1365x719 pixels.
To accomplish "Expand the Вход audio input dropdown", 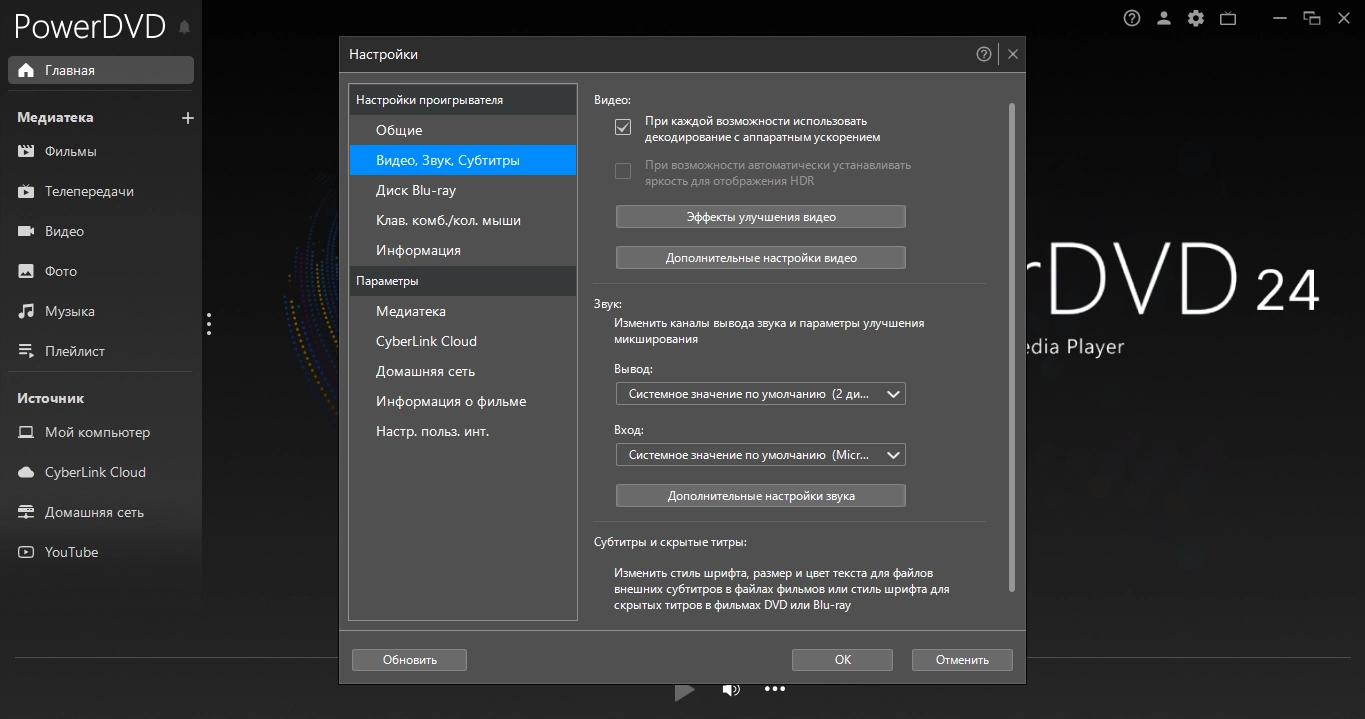I will (760, 455).
